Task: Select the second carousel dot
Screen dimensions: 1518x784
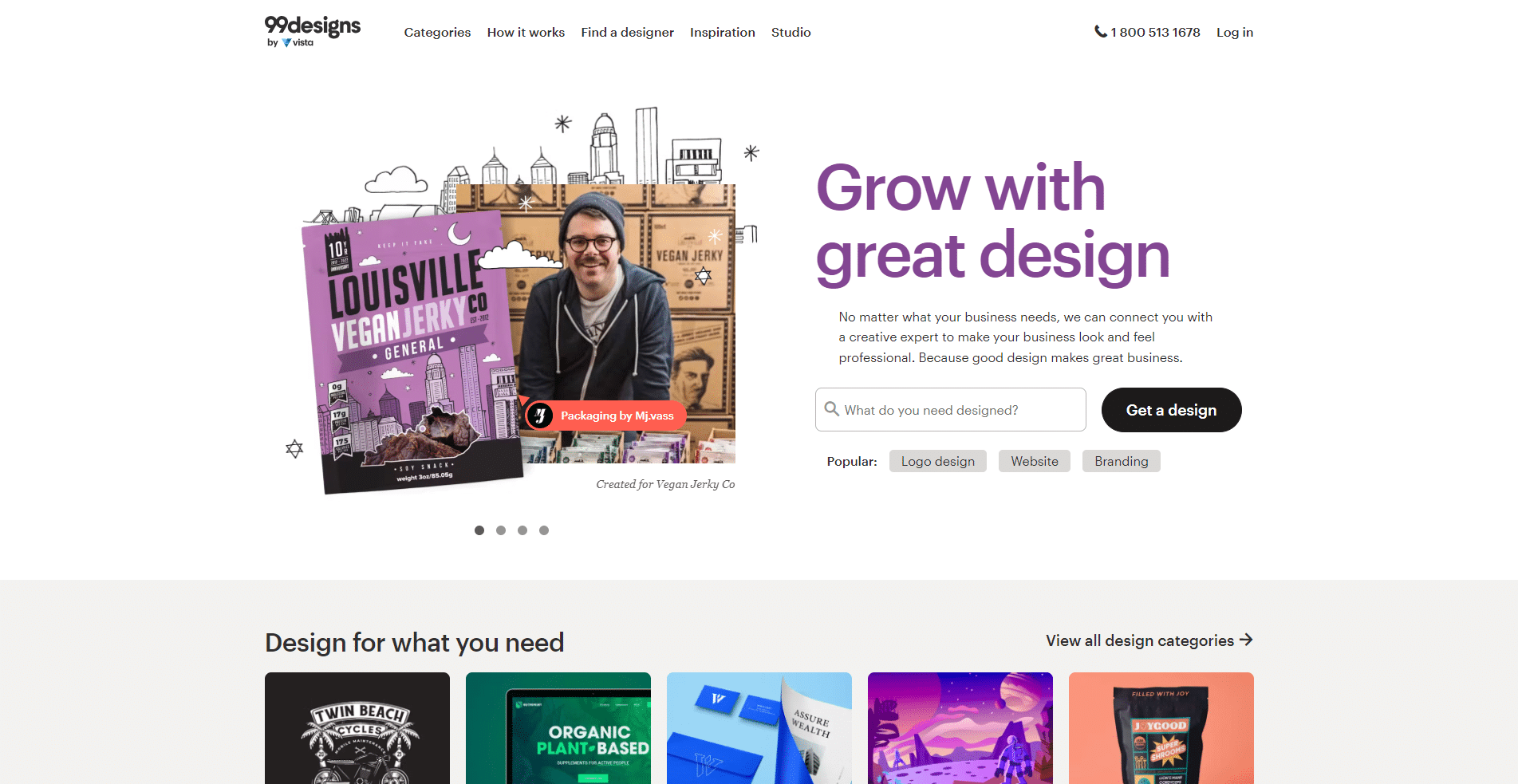Action: click(501, 530)
